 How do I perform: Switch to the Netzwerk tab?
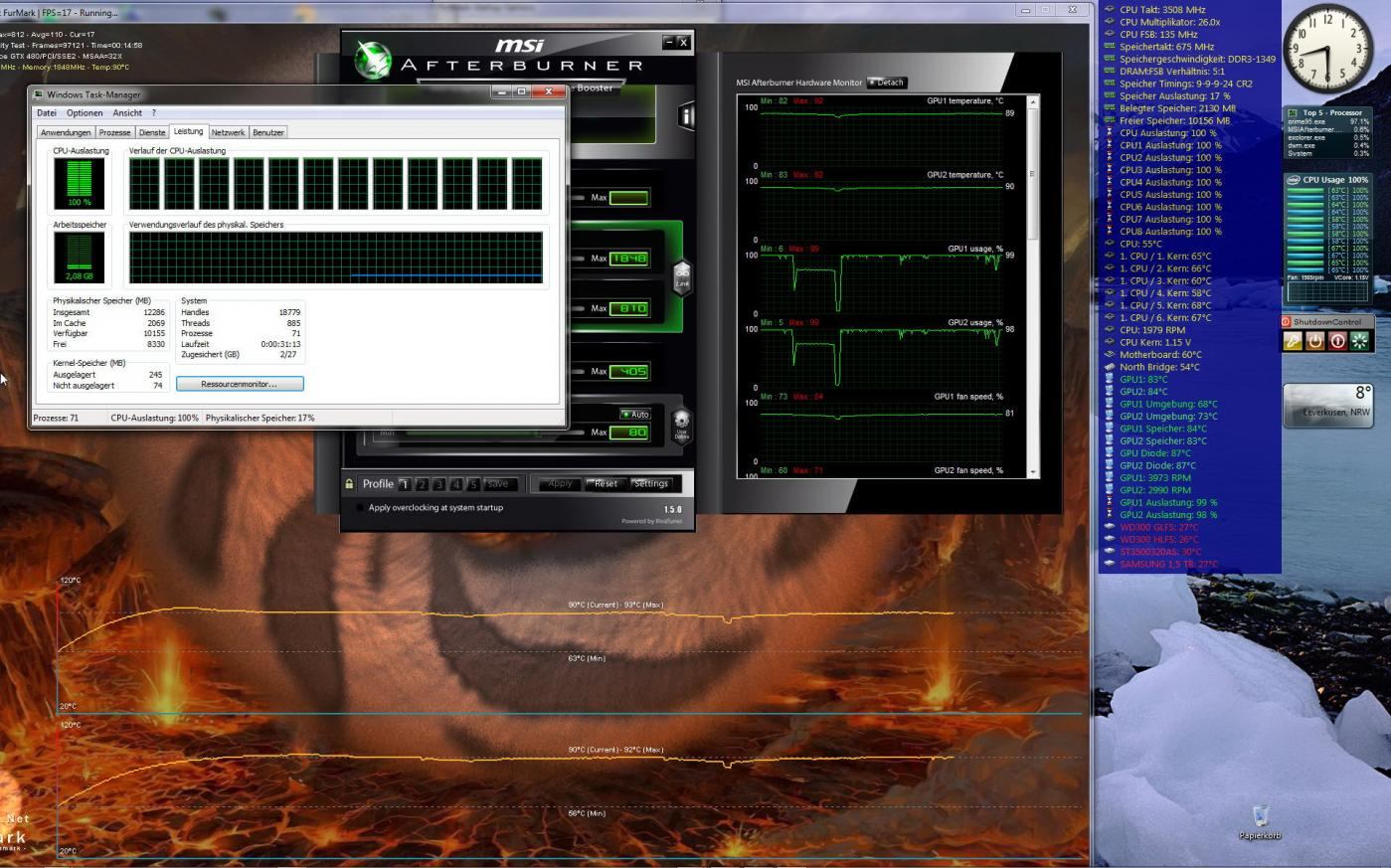point(228,132)
